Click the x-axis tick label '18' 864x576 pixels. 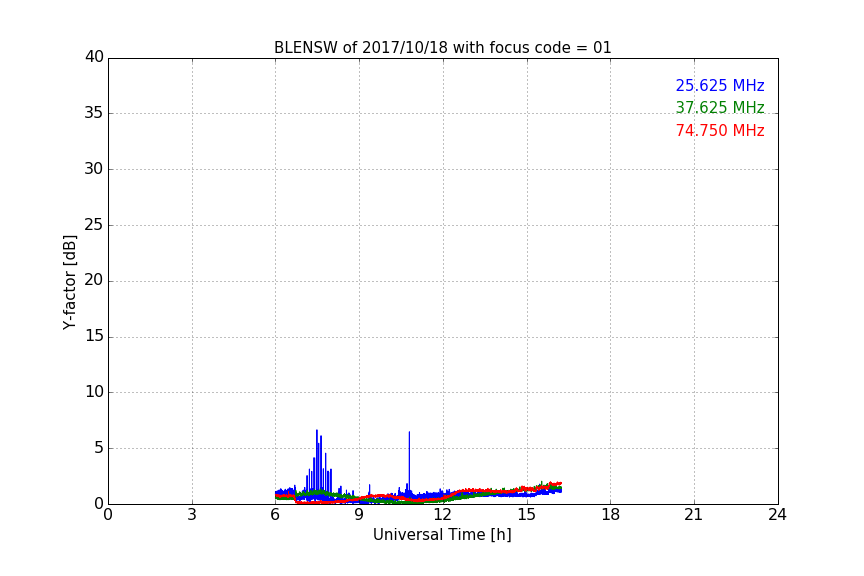(611, 515)
